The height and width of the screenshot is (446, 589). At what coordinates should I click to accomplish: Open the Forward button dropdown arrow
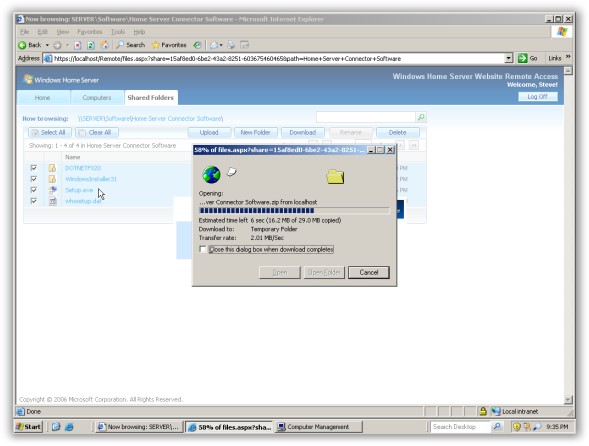coord(68,45)
